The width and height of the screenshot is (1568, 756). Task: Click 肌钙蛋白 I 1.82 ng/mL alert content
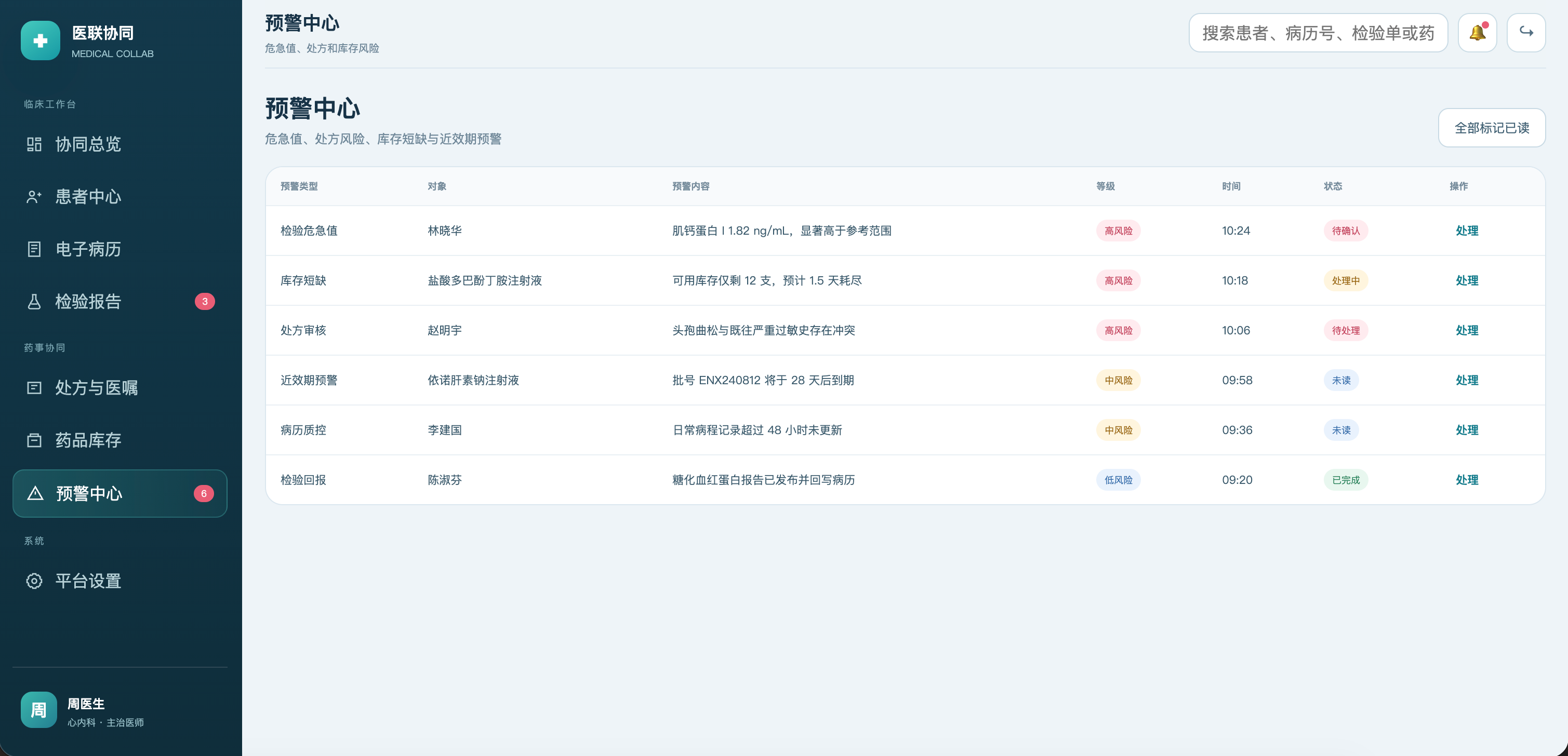[781, 231]
